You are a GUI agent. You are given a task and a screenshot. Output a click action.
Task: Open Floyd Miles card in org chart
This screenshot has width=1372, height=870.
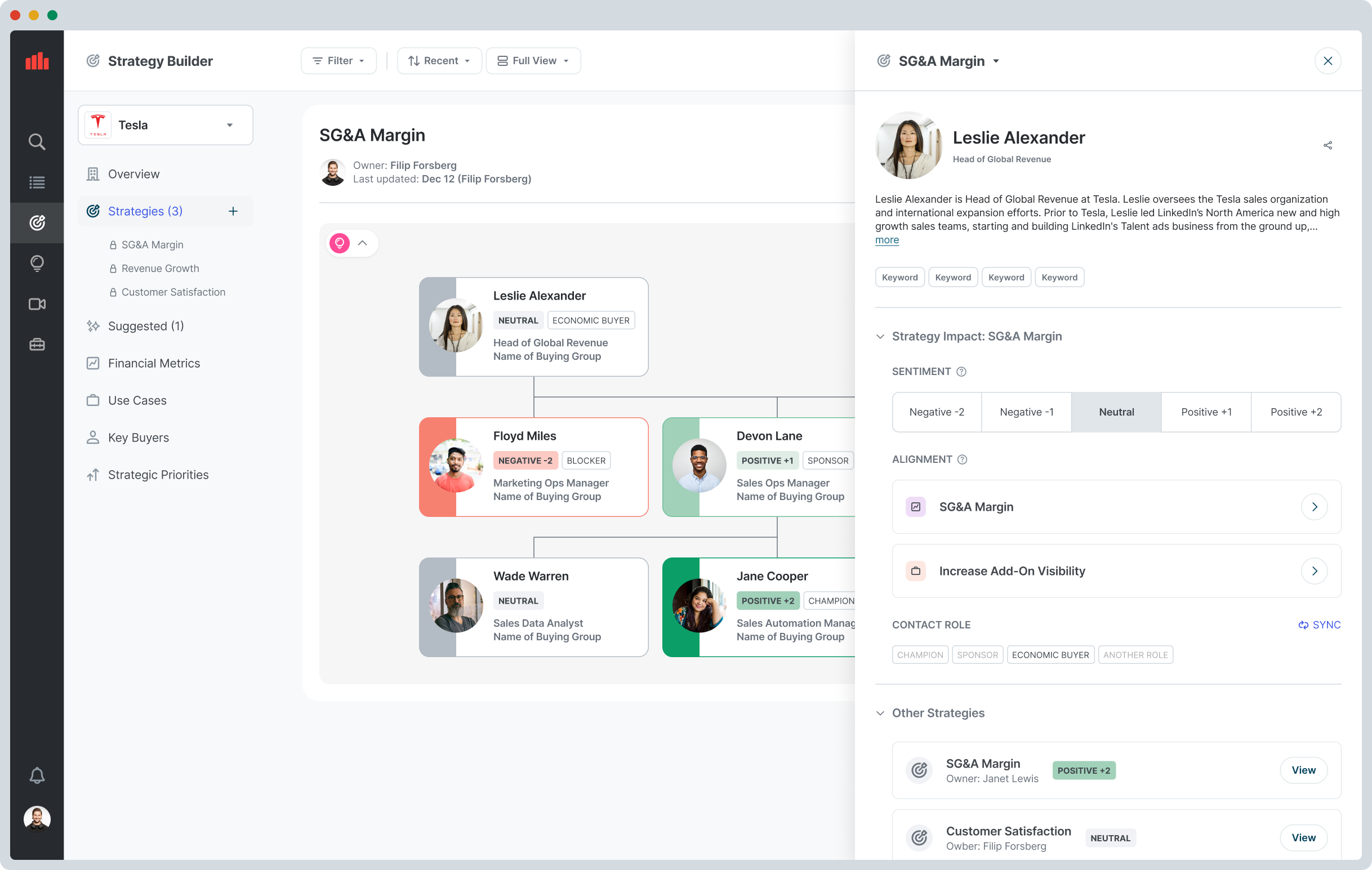click(x=533, y=467)
